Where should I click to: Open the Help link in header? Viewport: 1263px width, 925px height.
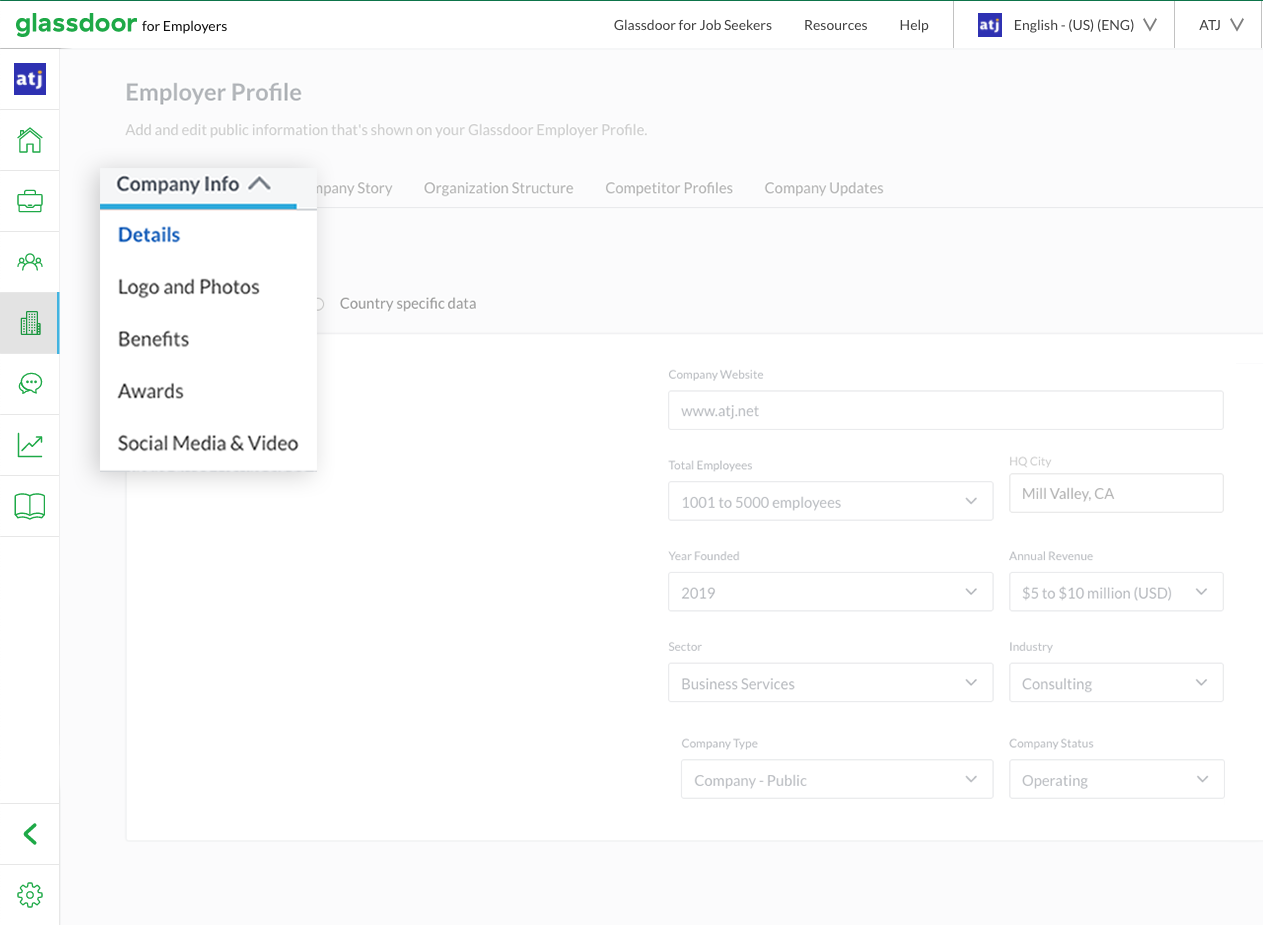pos(913,25)
